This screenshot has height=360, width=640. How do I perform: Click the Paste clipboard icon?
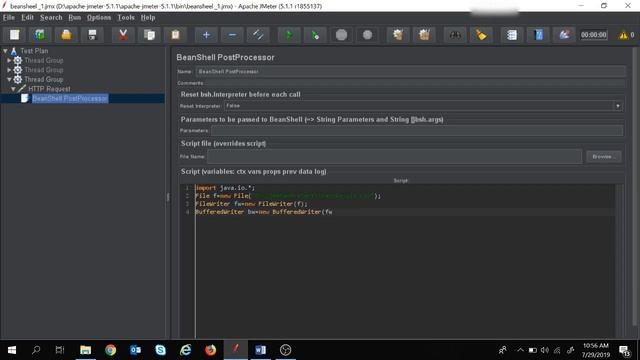click(176, 35)
